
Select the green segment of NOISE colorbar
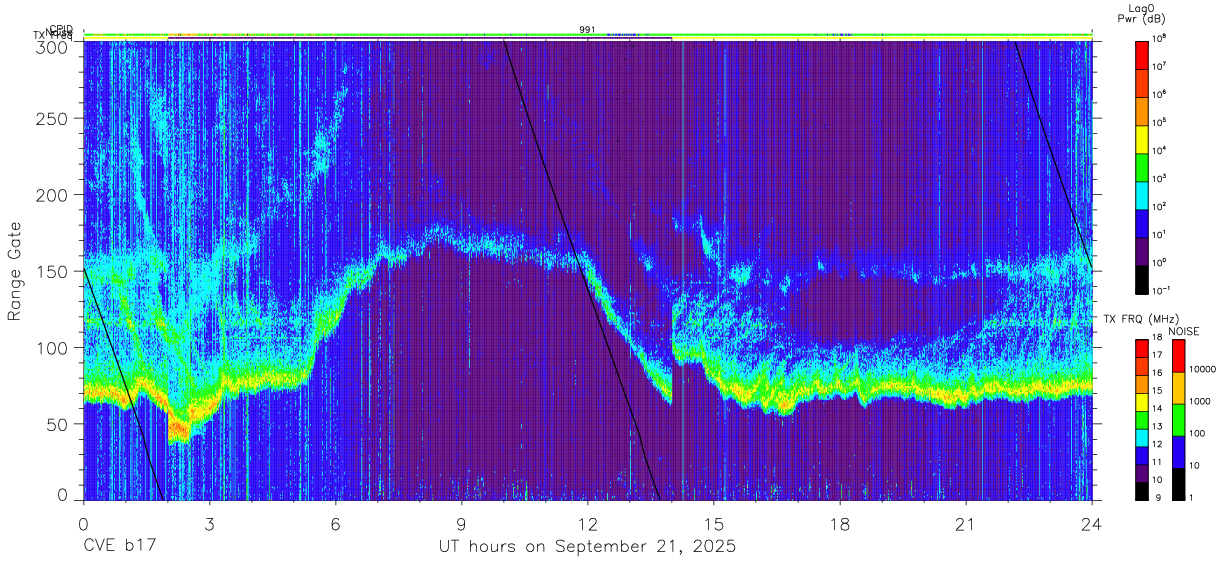point(1178,419)
